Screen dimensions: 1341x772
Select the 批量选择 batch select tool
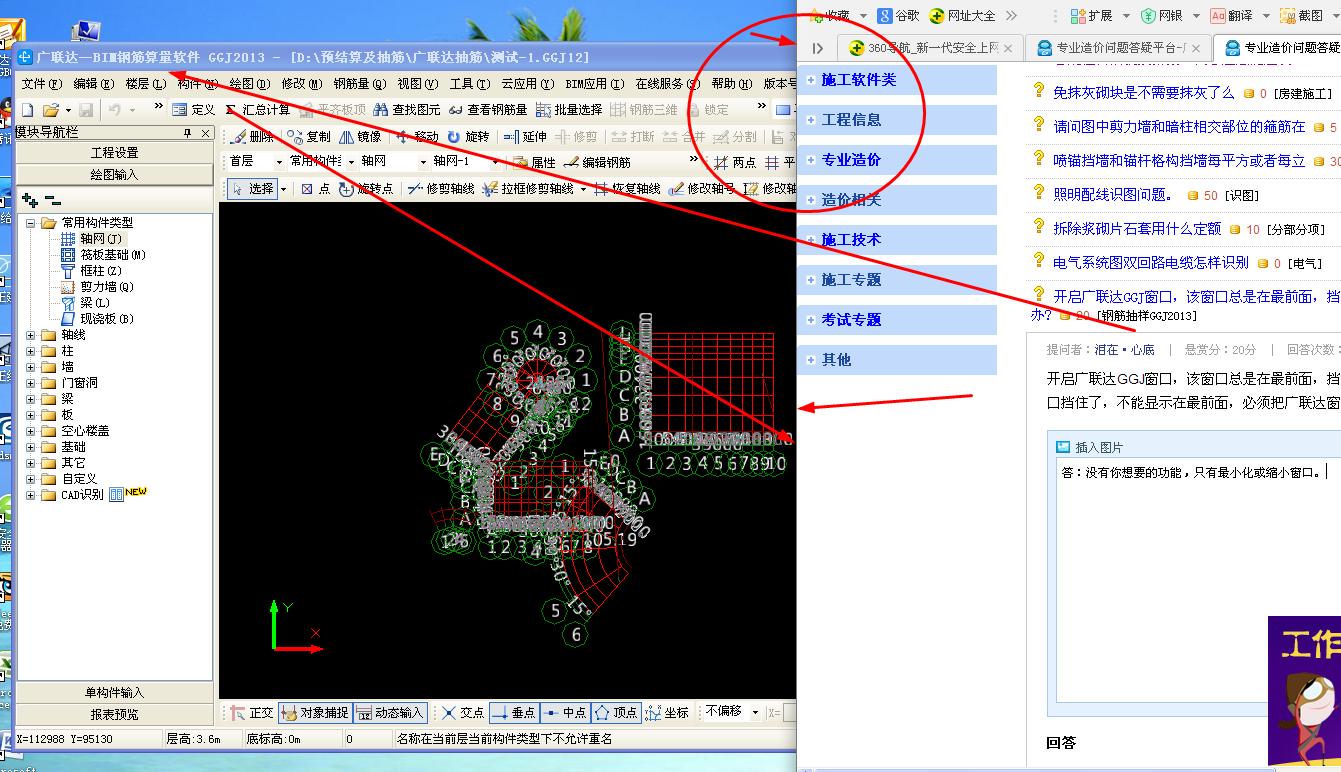point(569,110)
